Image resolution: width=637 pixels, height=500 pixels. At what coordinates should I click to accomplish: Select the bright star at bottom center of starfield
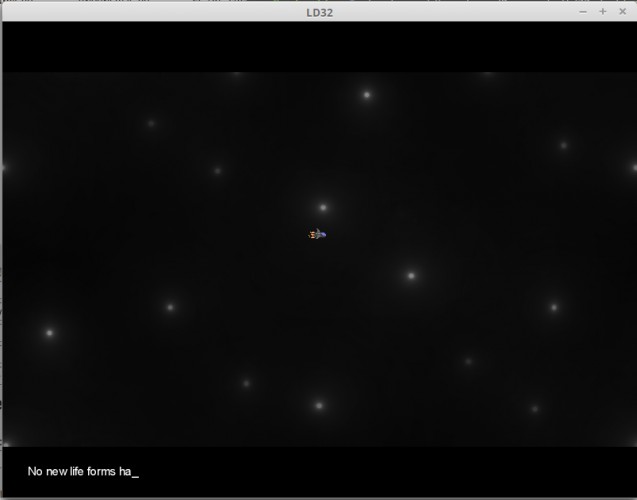(319, 405)
